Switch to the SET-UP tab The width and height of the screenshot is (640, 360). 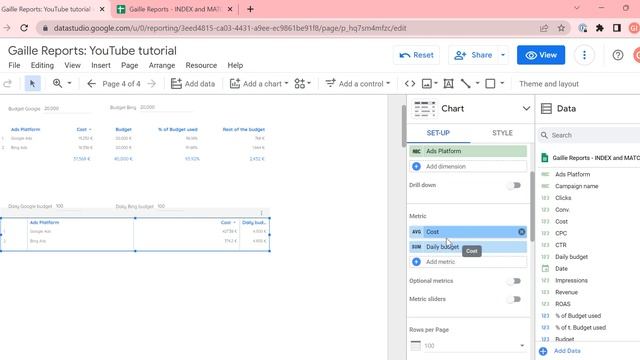point(438,133)
